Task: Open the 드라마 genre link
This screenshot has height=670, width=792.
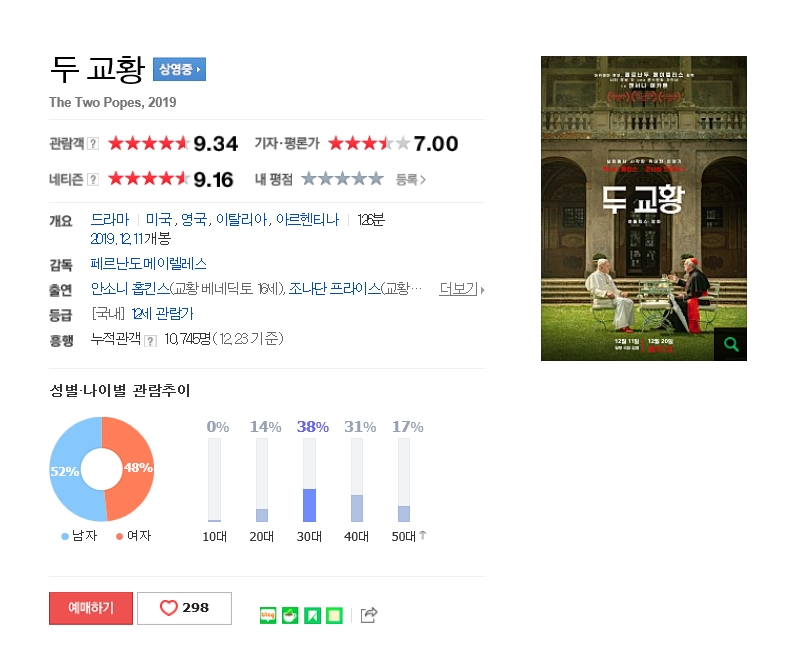Action: 110,220
